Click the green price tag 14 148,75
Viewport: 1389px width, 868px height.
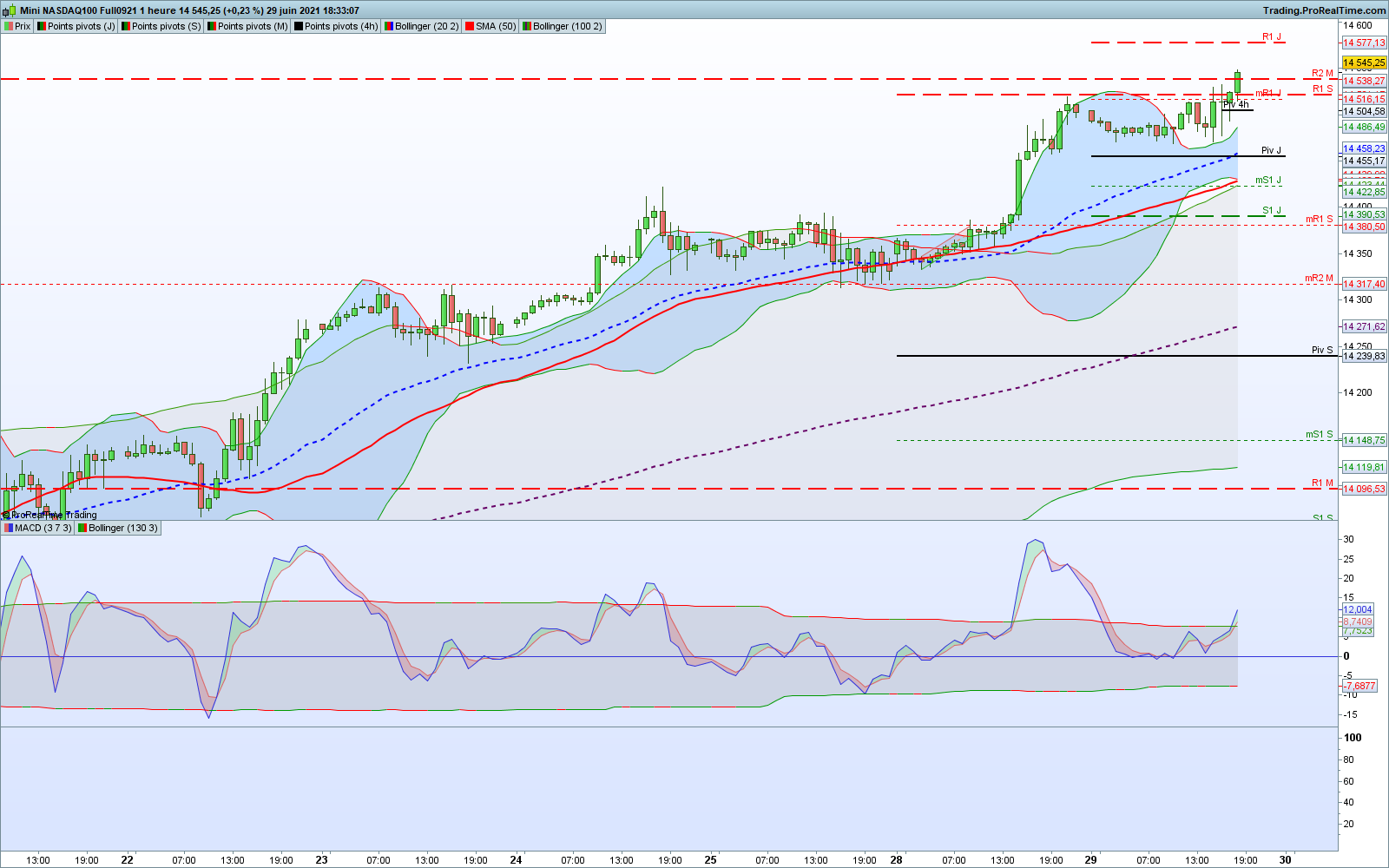pos(1365,440)
